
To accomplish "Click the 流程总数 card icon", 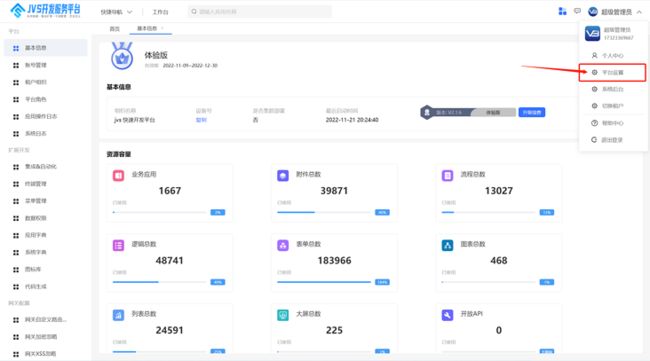I will click(x=447, y=175).
